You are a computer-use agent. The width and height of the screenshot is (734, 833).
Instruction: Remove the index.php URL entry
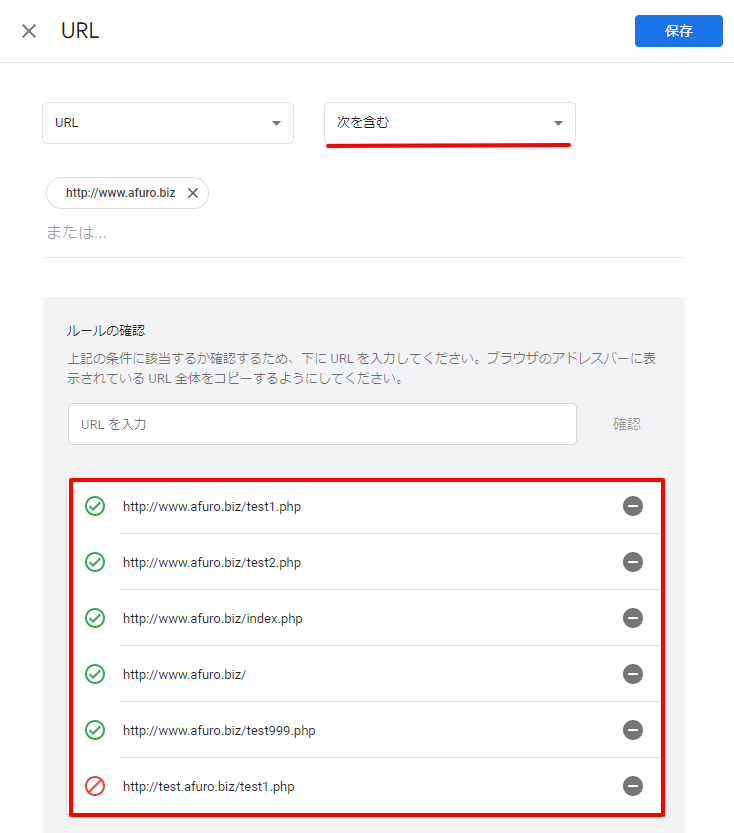coord(633,618)
